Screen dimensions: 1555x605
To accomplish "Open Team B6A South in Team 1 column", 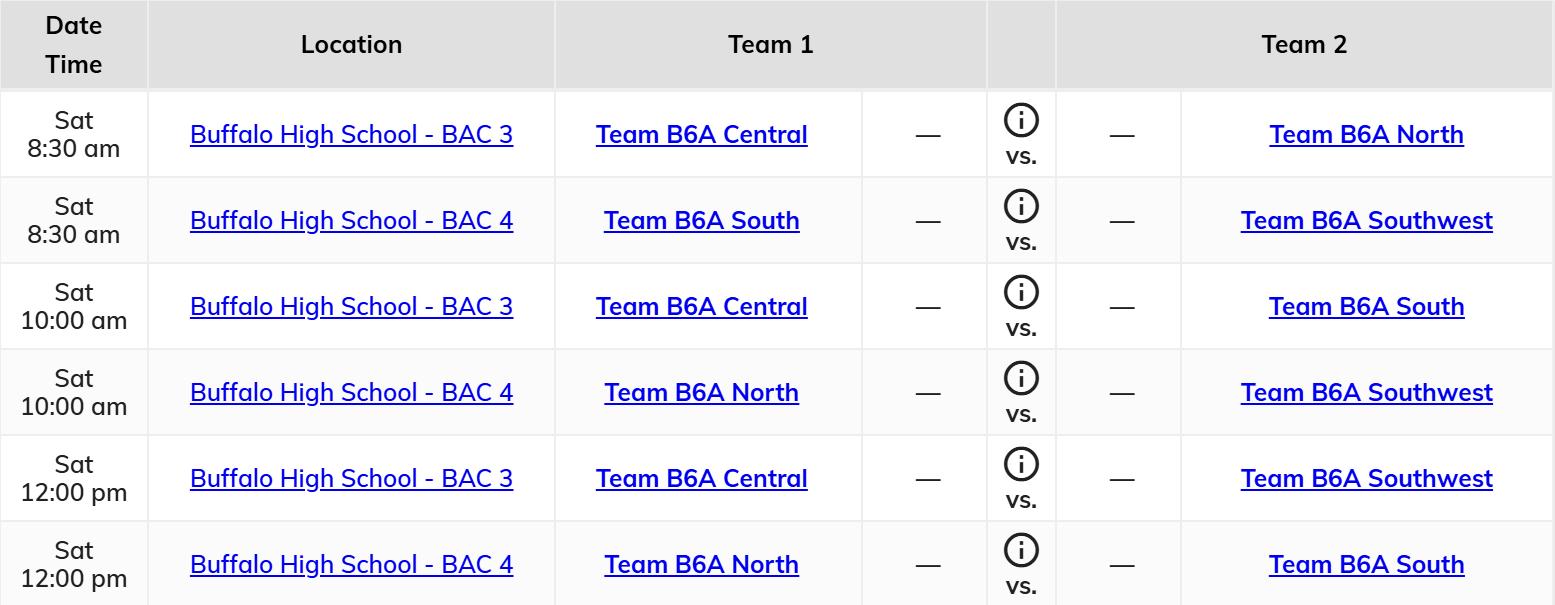I will click(702, 220).
